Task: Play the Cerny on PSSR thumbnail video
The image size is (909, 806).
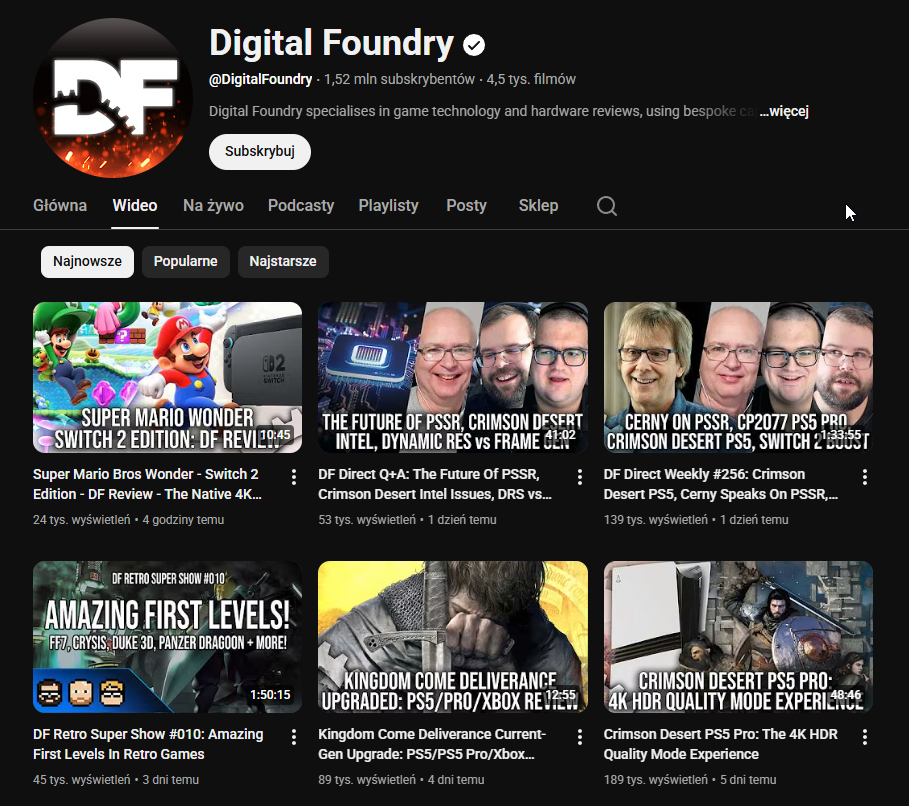Action: 738,377
